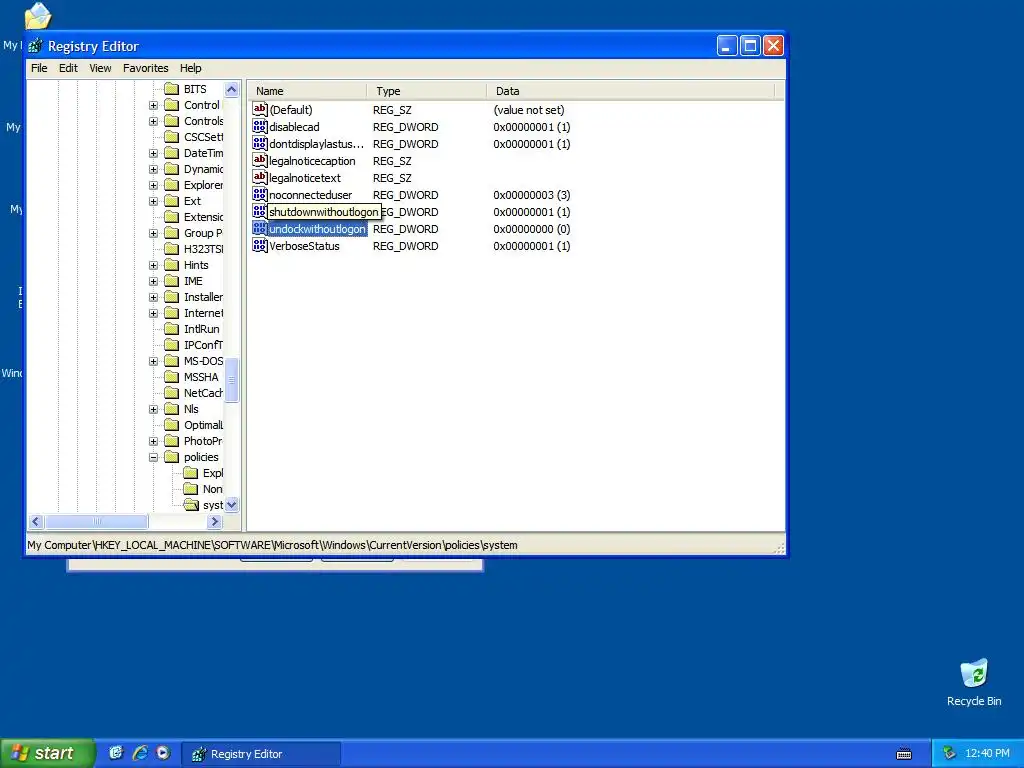Viewport: 1024px width, 768px height.
Task: Click the MSSHA folder icon
Action: click(x=172, y=377)
